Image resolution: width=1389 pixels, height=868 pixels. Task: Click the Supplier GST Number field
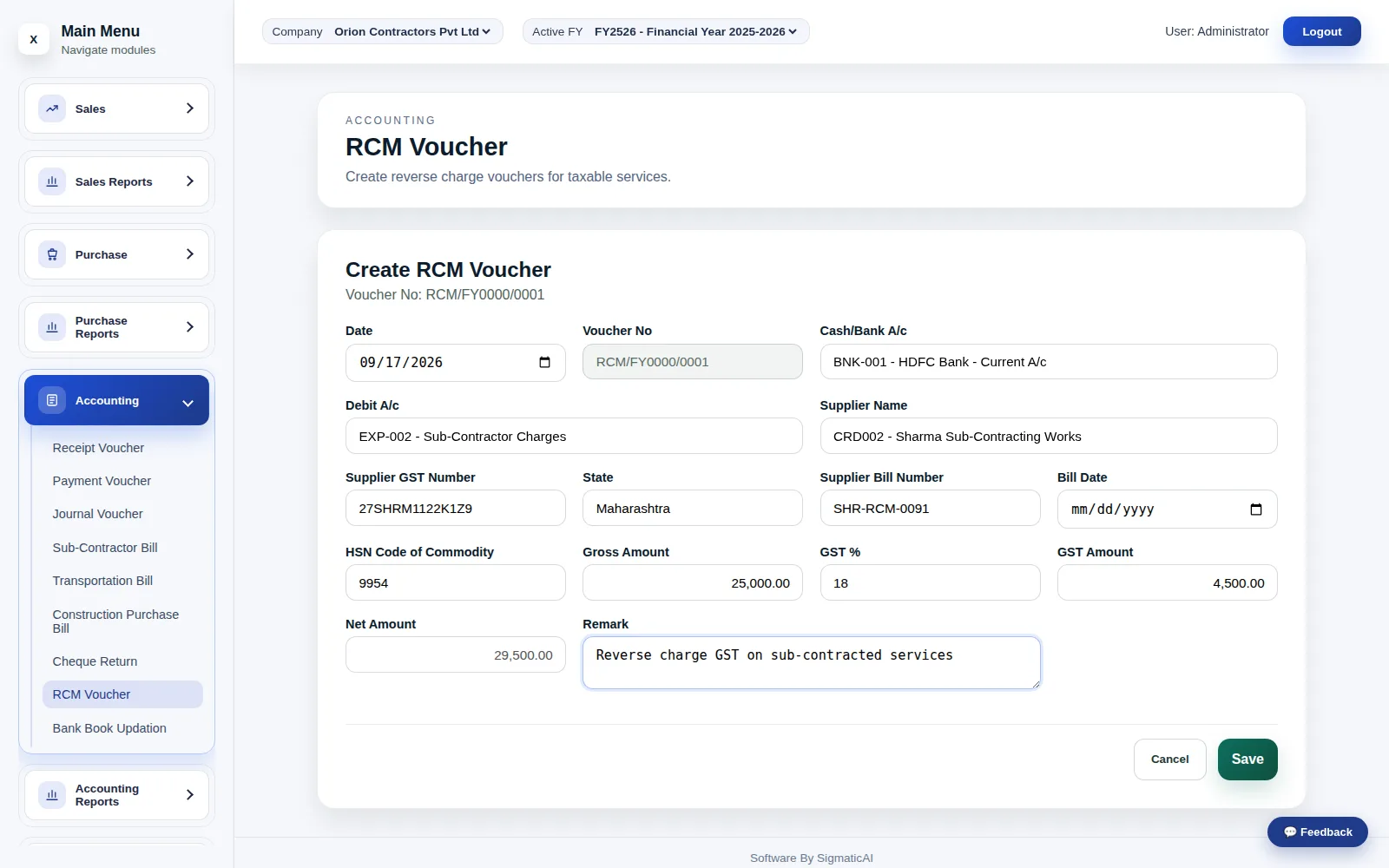coord(456,508)
